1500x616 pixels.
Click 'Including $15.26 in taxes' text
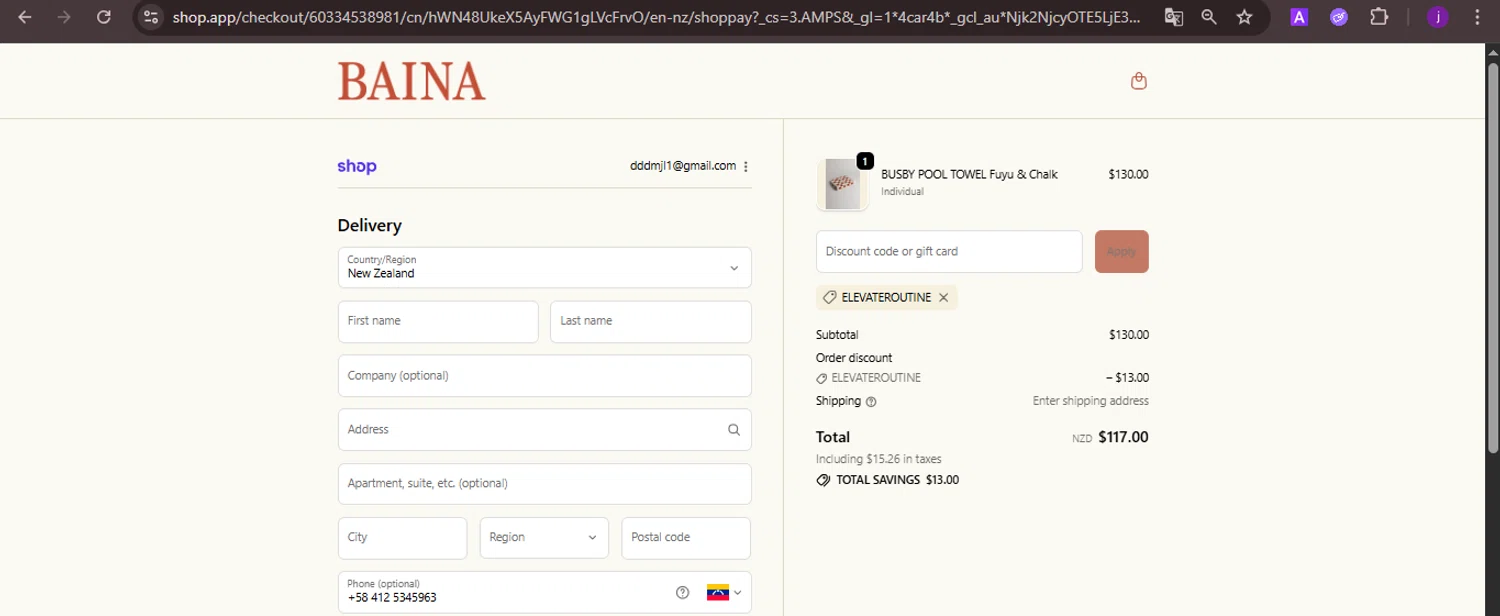pyautogui.click(x=878, y=459)
